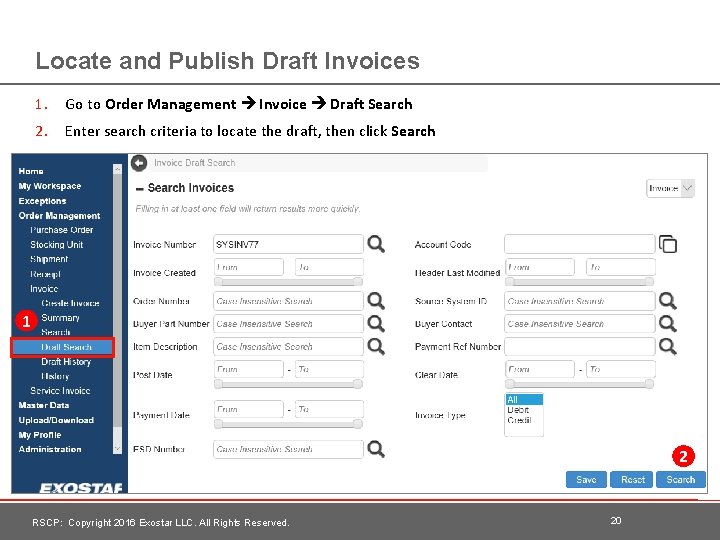Open Draft Search in sidebar
Screen dimensions: 720x540
point(63,347)
